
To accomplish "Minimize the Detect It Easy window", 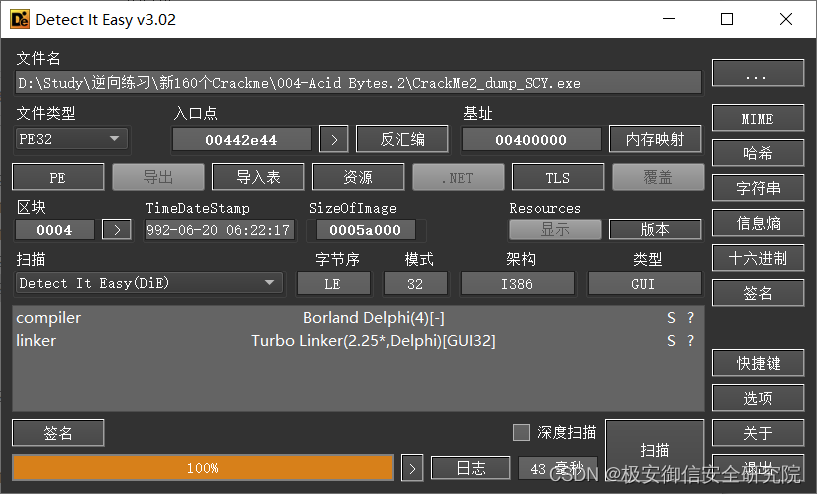I will [669, 19].
